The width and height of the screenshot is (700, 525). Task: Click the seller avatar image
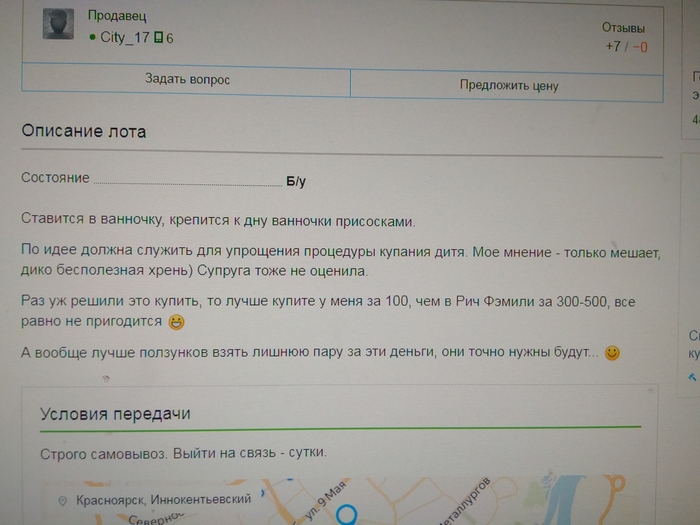pyautogui.click(x=58, y=24)
